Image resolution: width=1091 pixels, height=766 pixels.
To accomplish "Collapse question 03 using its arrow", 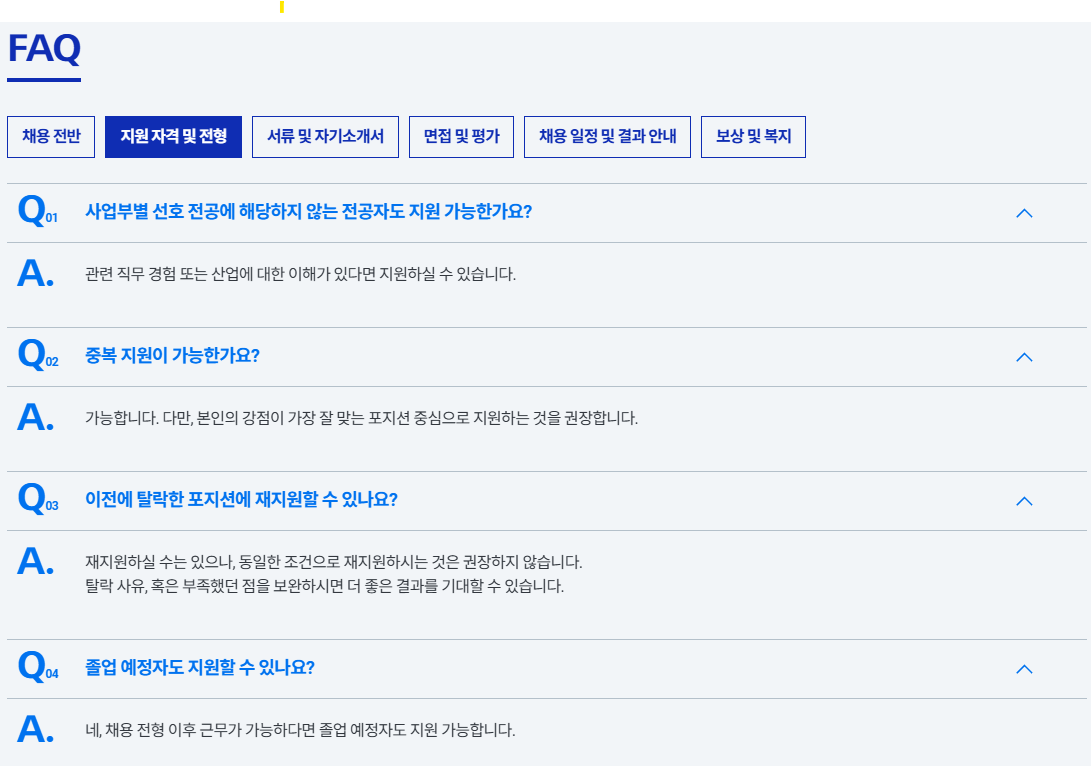I will (1024, 502).
